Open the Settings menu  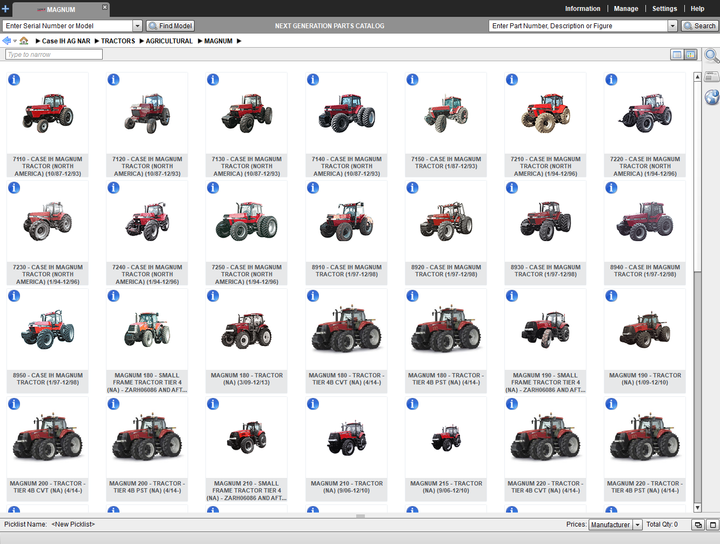point(664,9)
